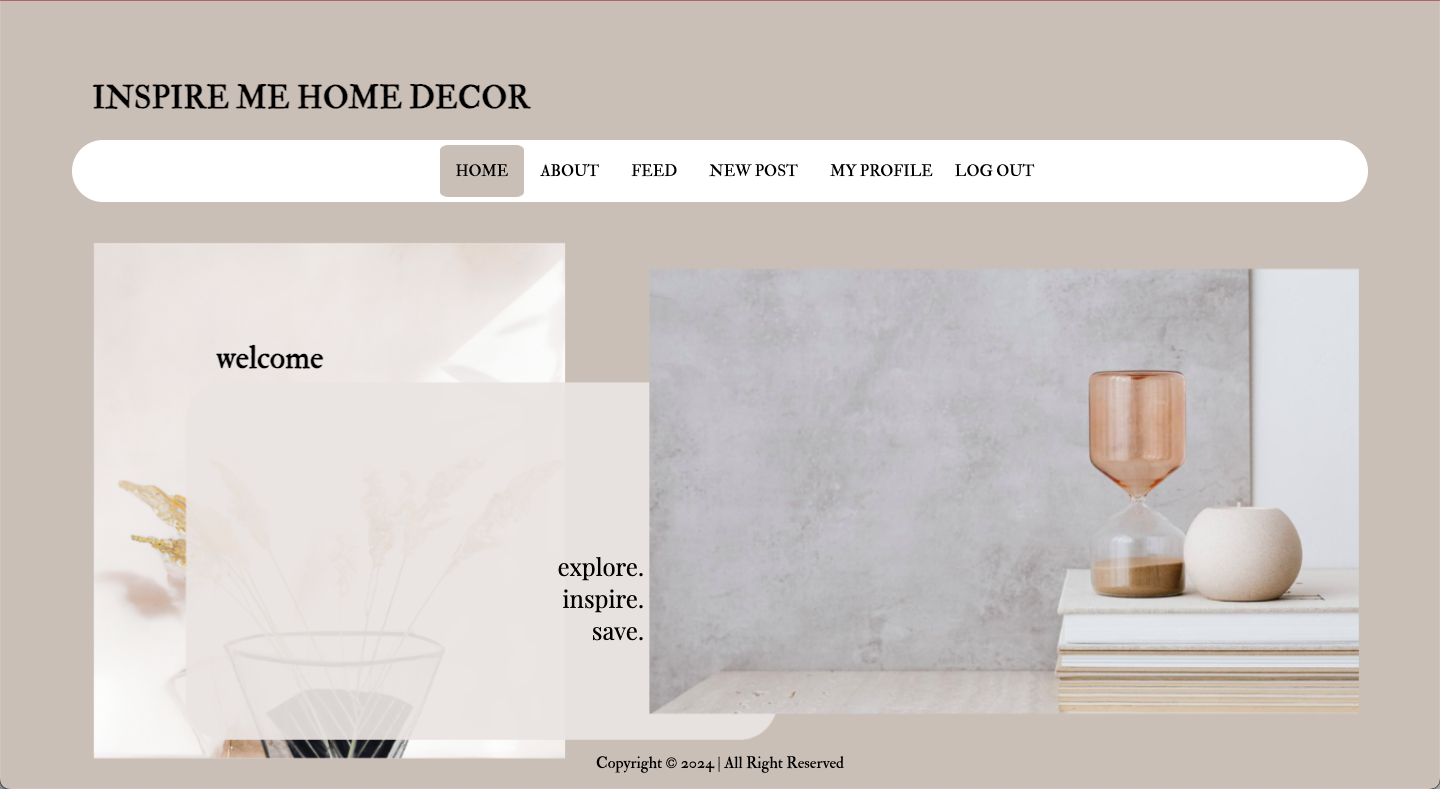Click the copyright 2024 footer text
Viewport: 1440px width, 789px height.
pyautogui.click(x=720, y=763)
